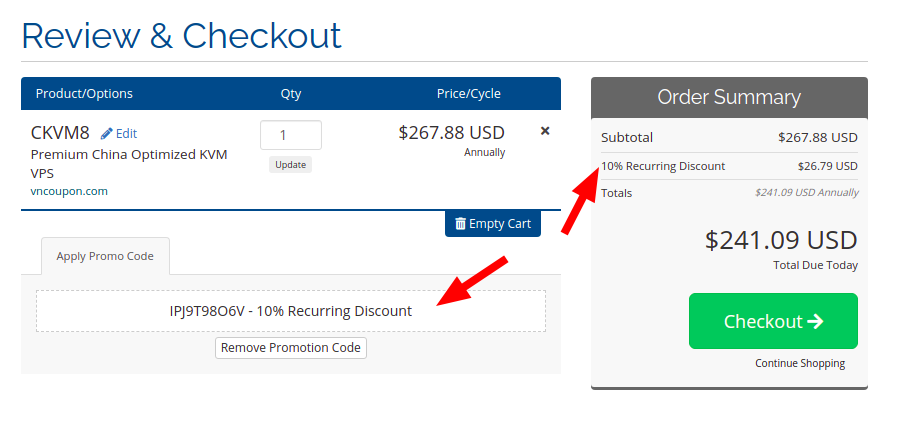Remove CKVM8 item with the X icon
Viewport: 905px width, 422px height.
tap(545, 131)
